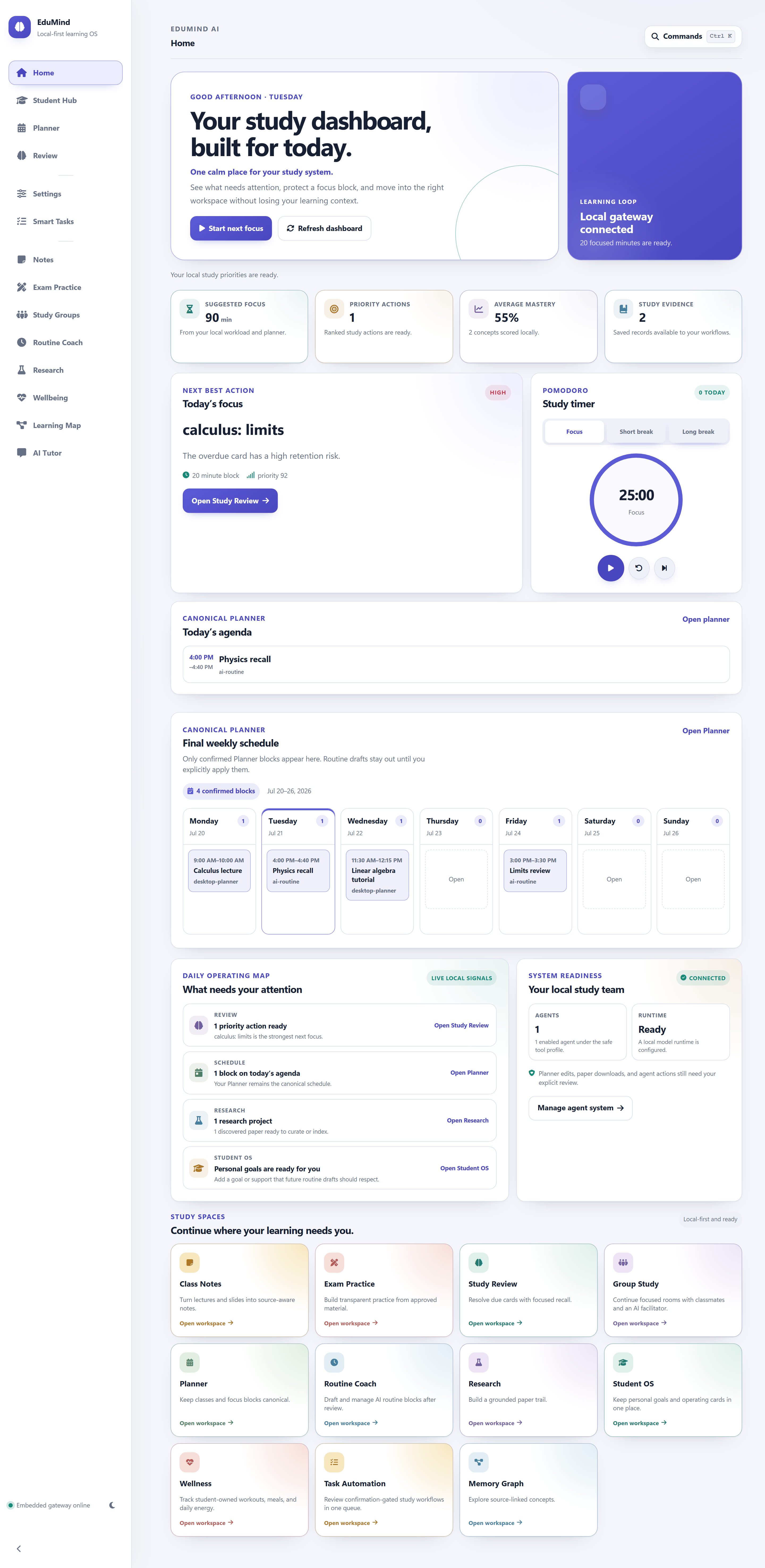Select the Long break tab
765x1568 pixels.
pyautogui.click(x=698, y=432)
